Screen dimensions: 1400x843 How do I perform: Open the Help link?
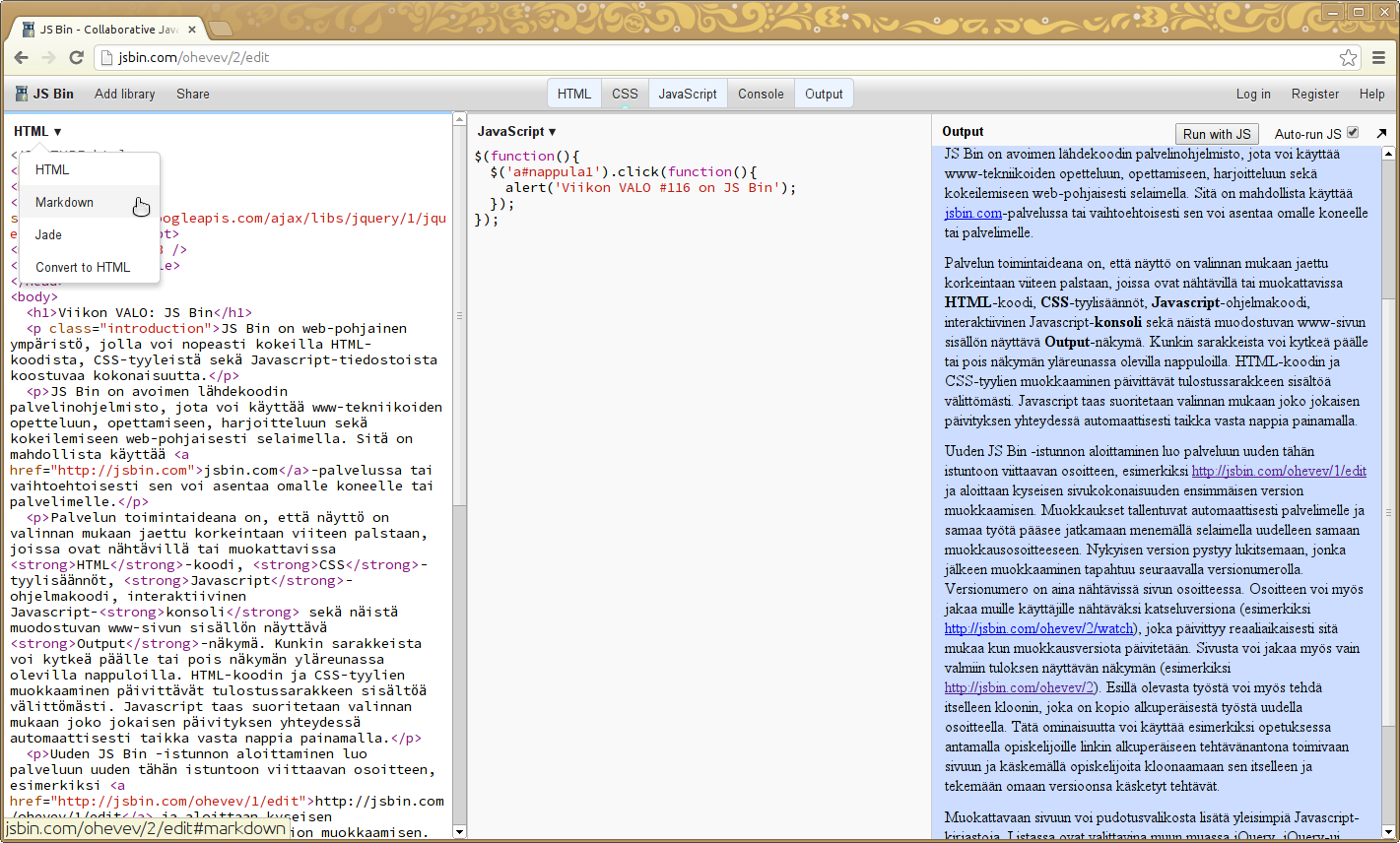(1371, 94)
